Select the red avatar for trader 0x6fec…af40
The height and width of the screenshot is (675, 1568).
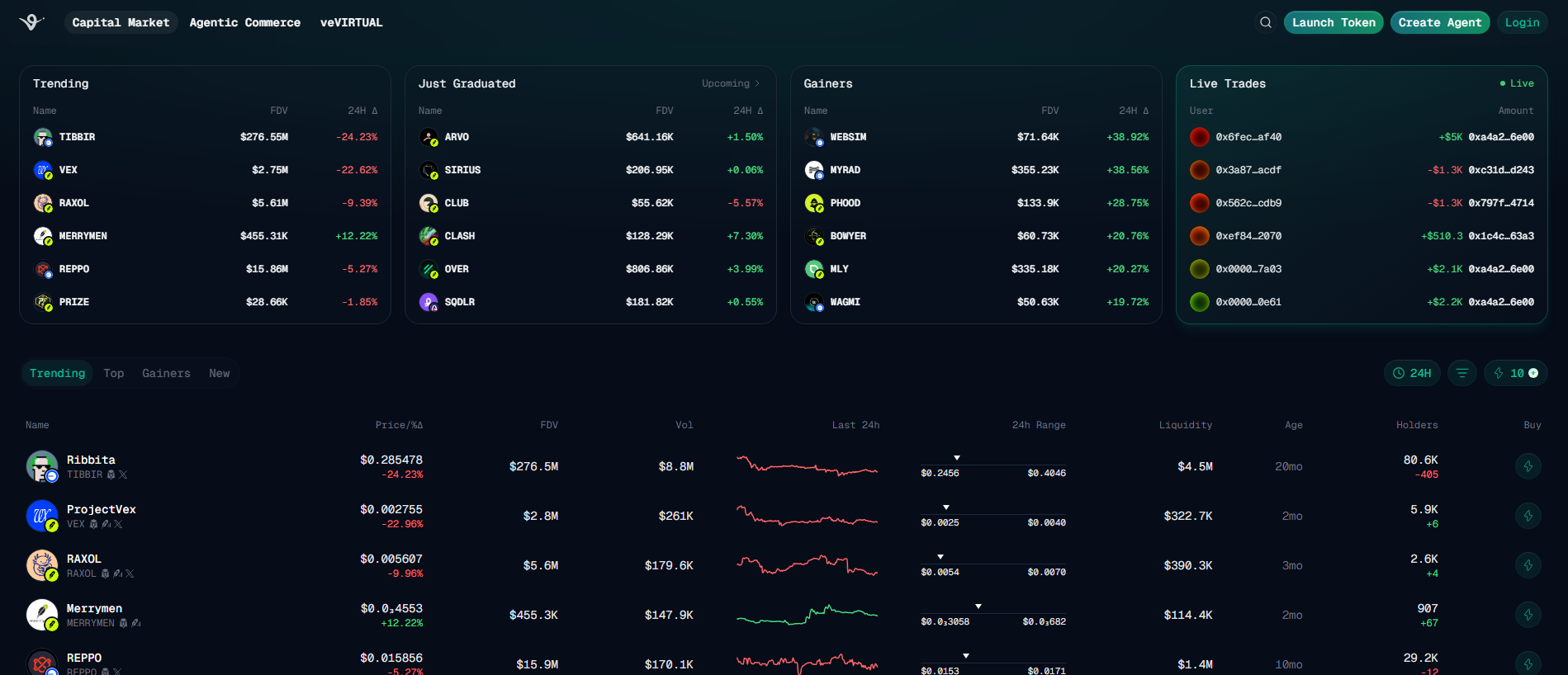[1199, 137]
